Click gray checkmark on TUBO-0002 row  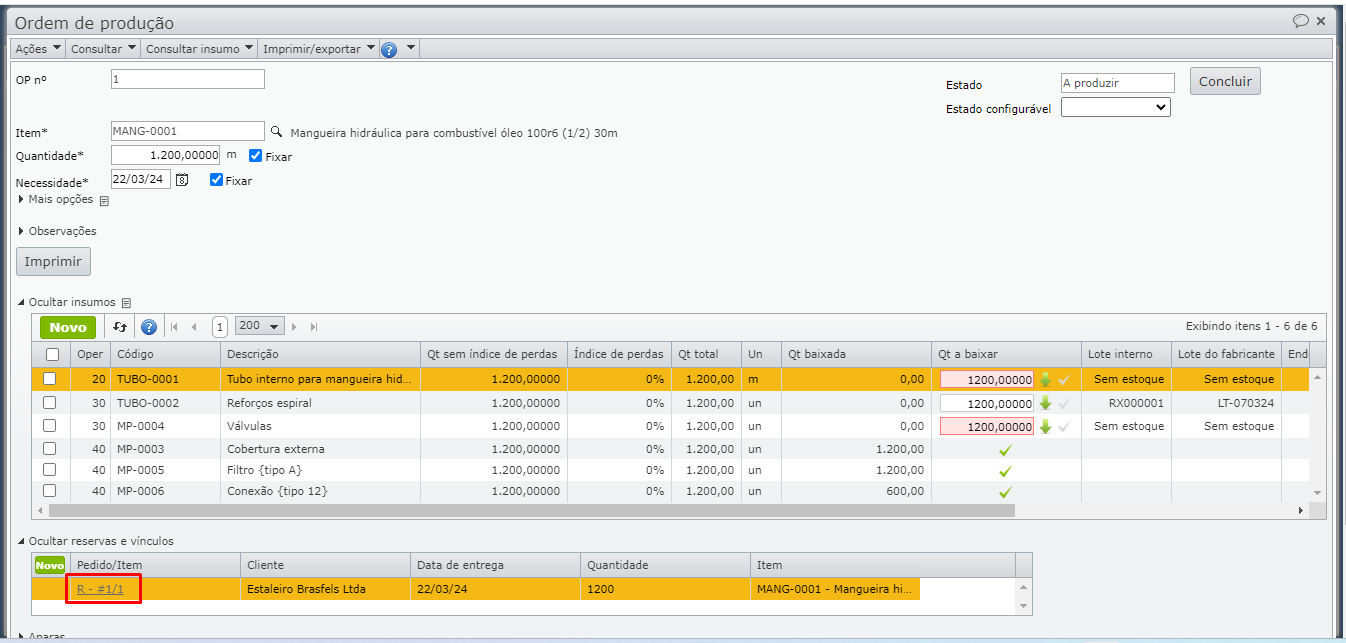coord(1064,403)
